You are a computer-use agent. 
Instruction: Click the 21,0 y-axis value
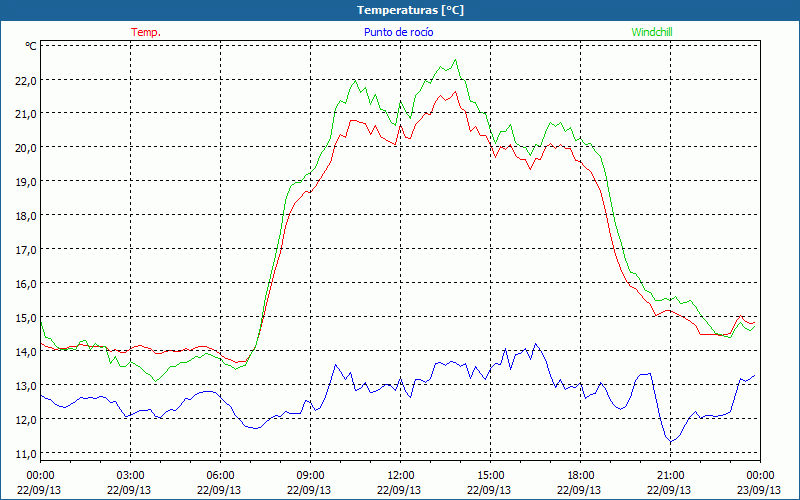click(x=26, y=114)
